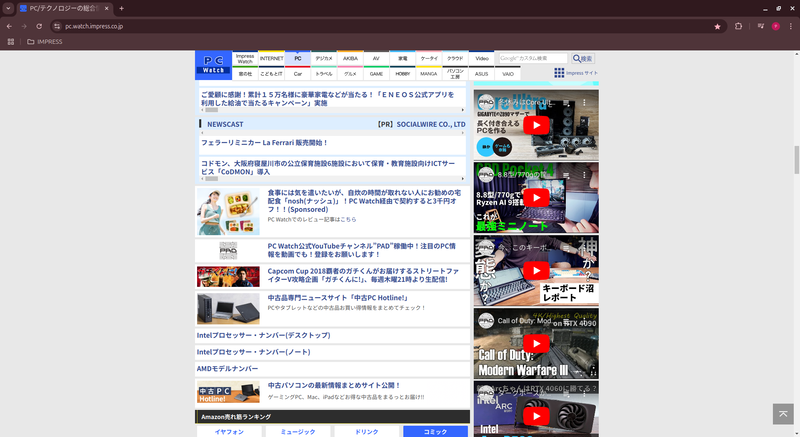Click PAD channel avatar on Call of Duty video
Screen dimensions: 800x437
tap(486, 321)
